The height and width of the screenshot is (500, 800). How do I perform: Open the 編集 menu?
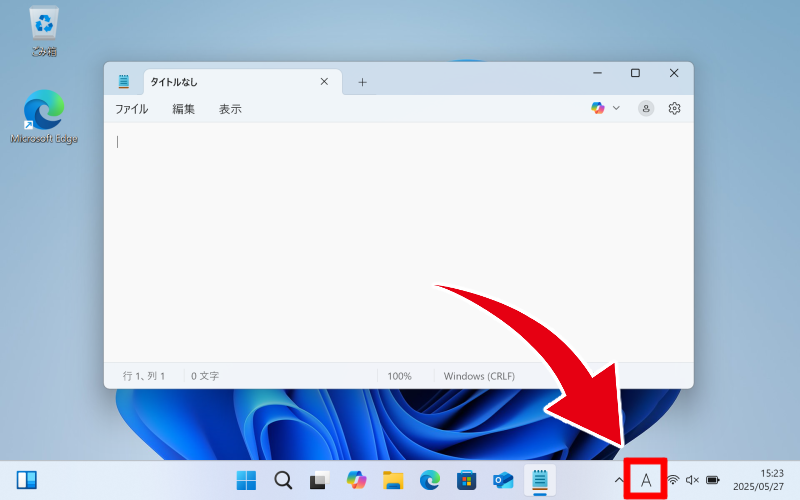(x=183, y=109)
